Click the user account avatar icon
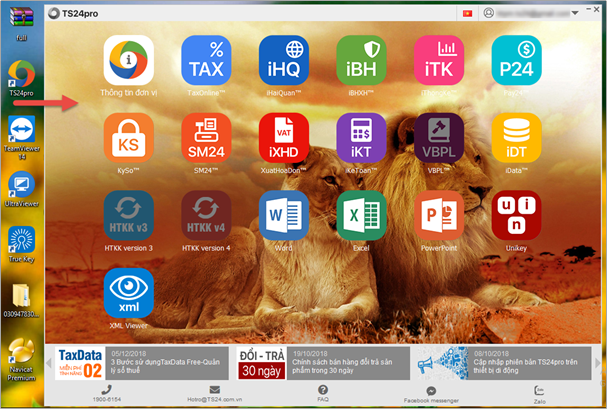Screen dimensions: 607x409 [489, 13]
